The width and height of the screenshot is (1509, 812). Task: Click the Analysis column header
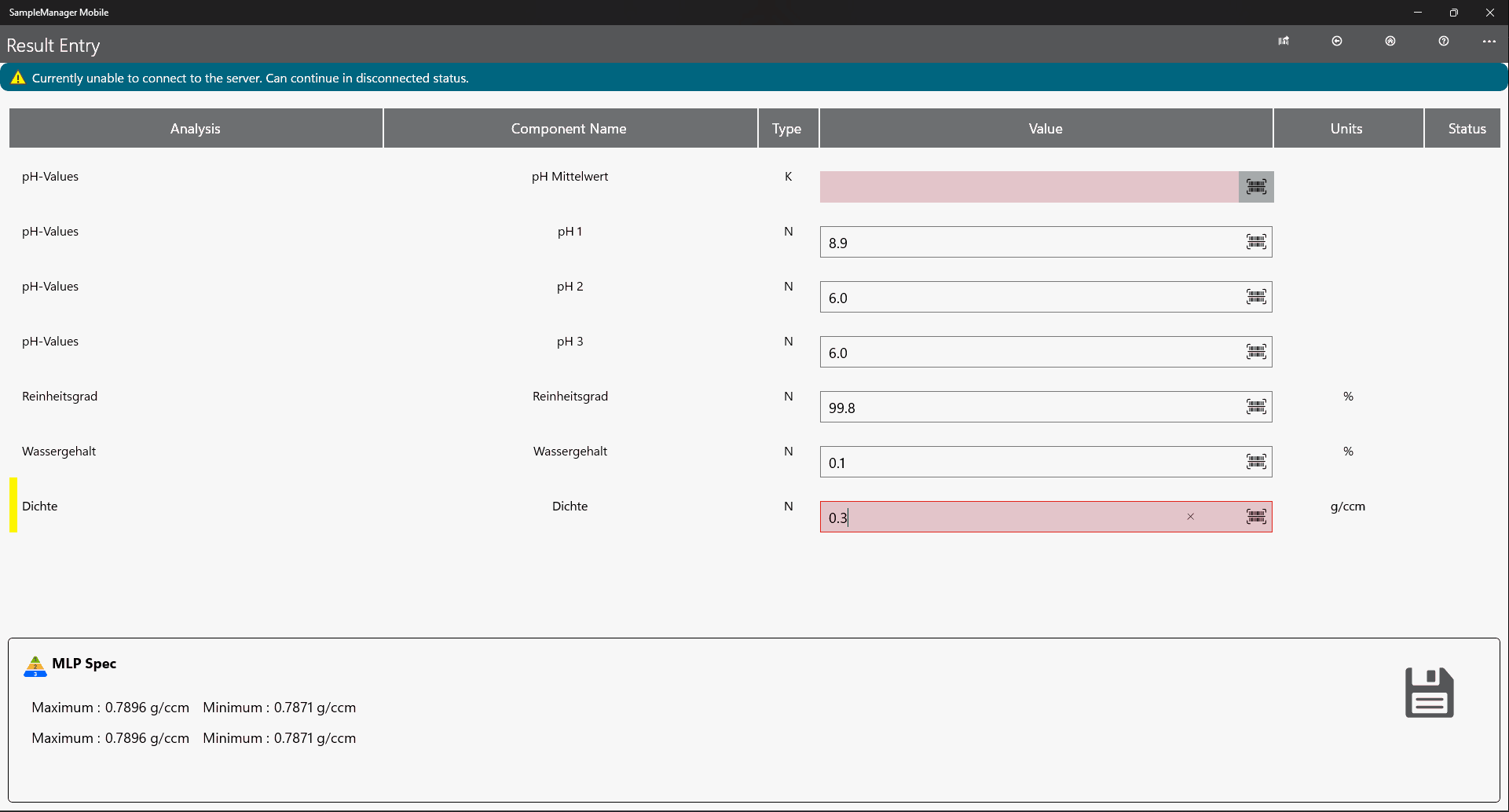point(196,128)
